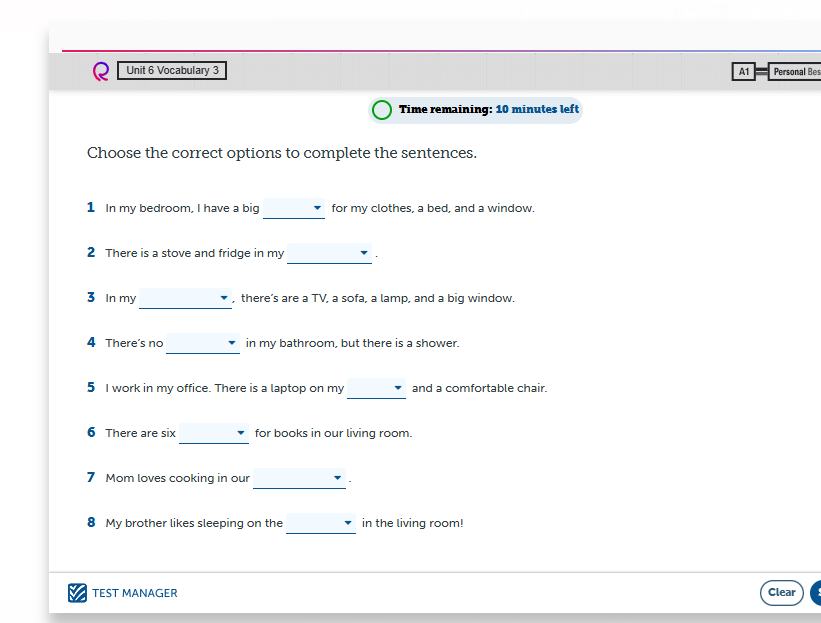
Task: Click the purple Q logo icon
Action: pyautogui.click(x=101, y=71)
